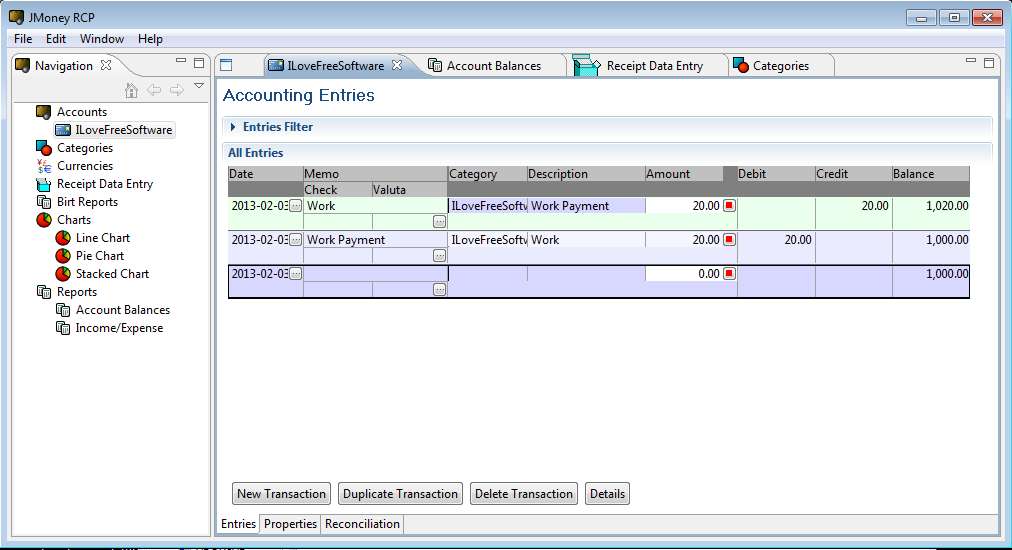
Task: Click the blank editor tab icon
Action: 226,65
